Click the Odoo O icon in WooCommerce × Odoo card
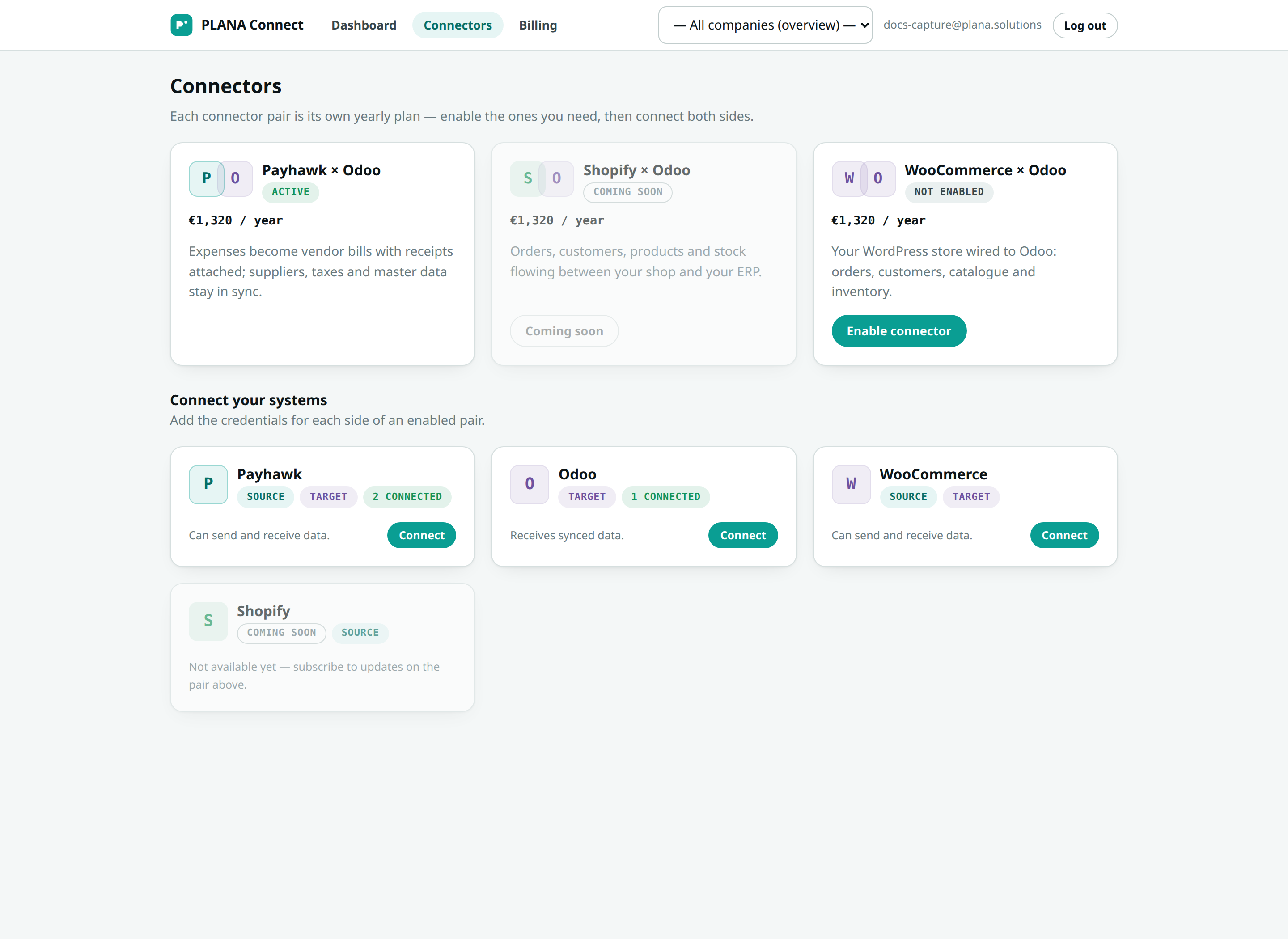This screenshot has width=1288, height=939. [879, 178]
